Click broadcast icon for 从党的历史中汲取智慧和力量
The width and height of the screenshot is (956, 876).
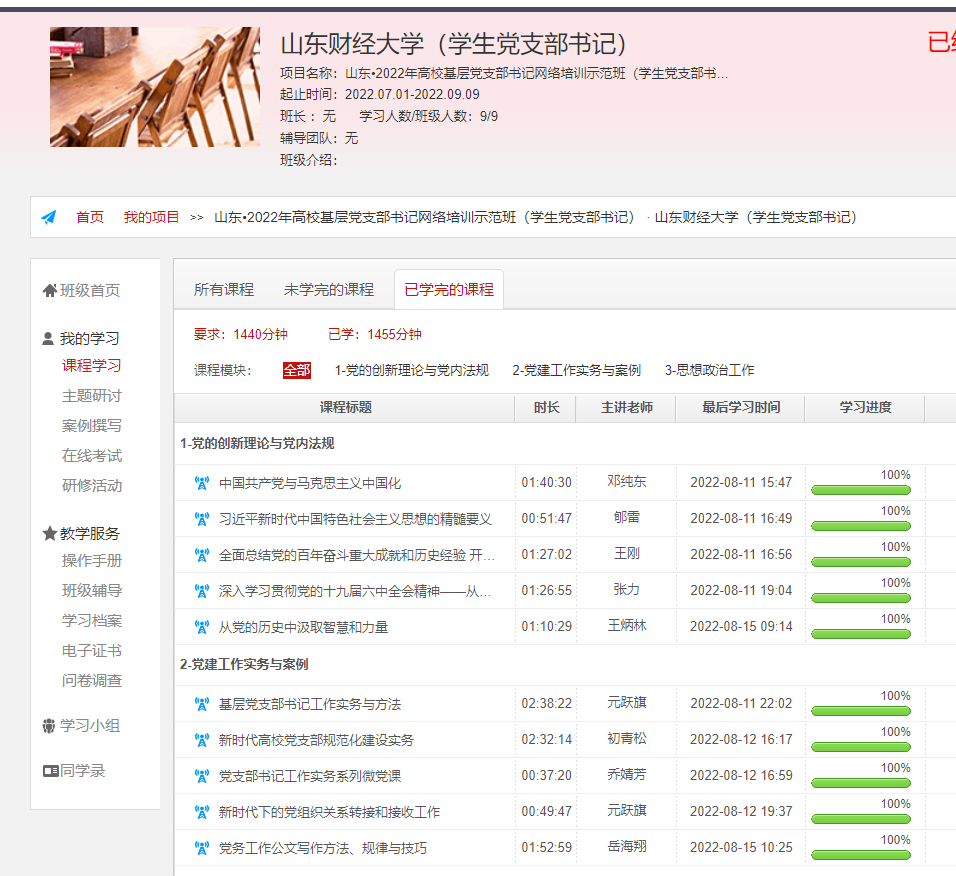click(201, 627)
